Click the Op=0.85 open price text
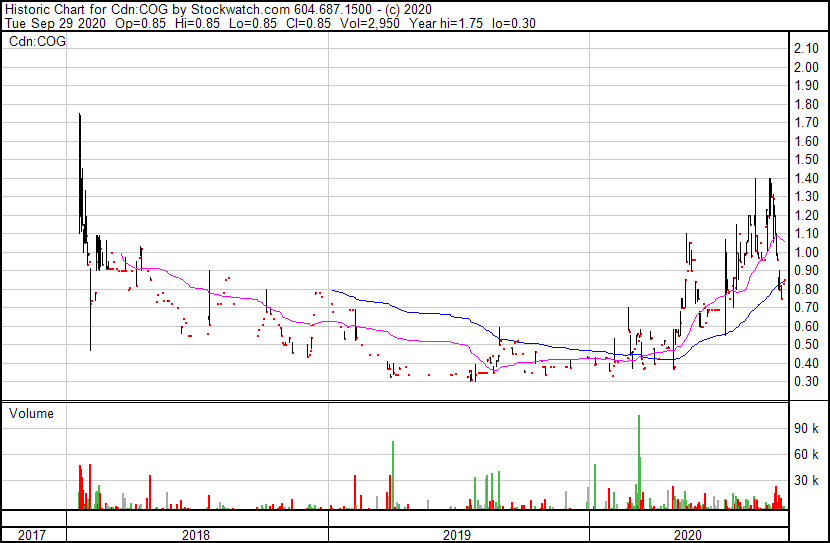 pos(140,23)
